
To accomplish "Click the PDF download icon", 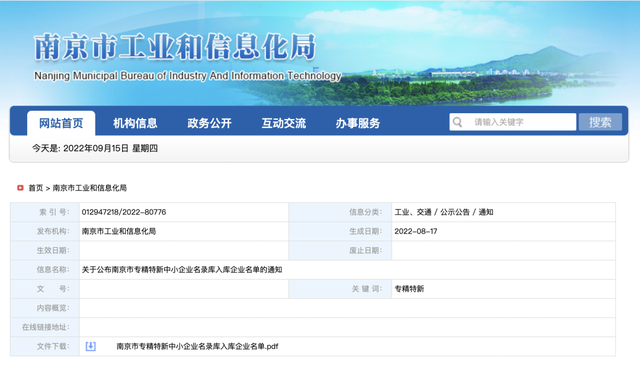I will pyautogui.click(x=91, y=346).
